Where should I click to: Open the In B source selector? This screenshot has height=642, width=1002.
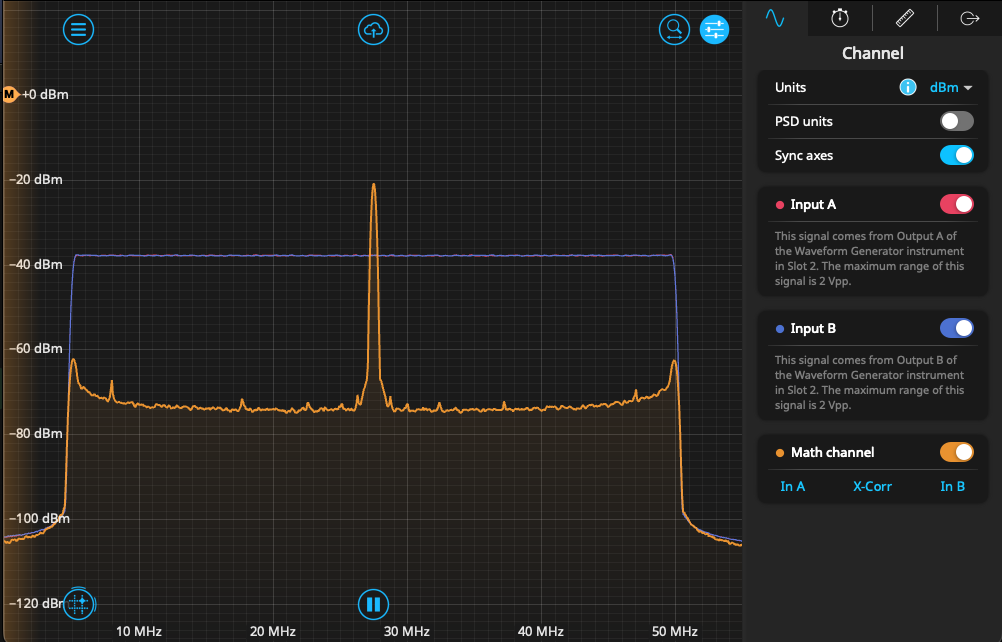pos(952,487)
